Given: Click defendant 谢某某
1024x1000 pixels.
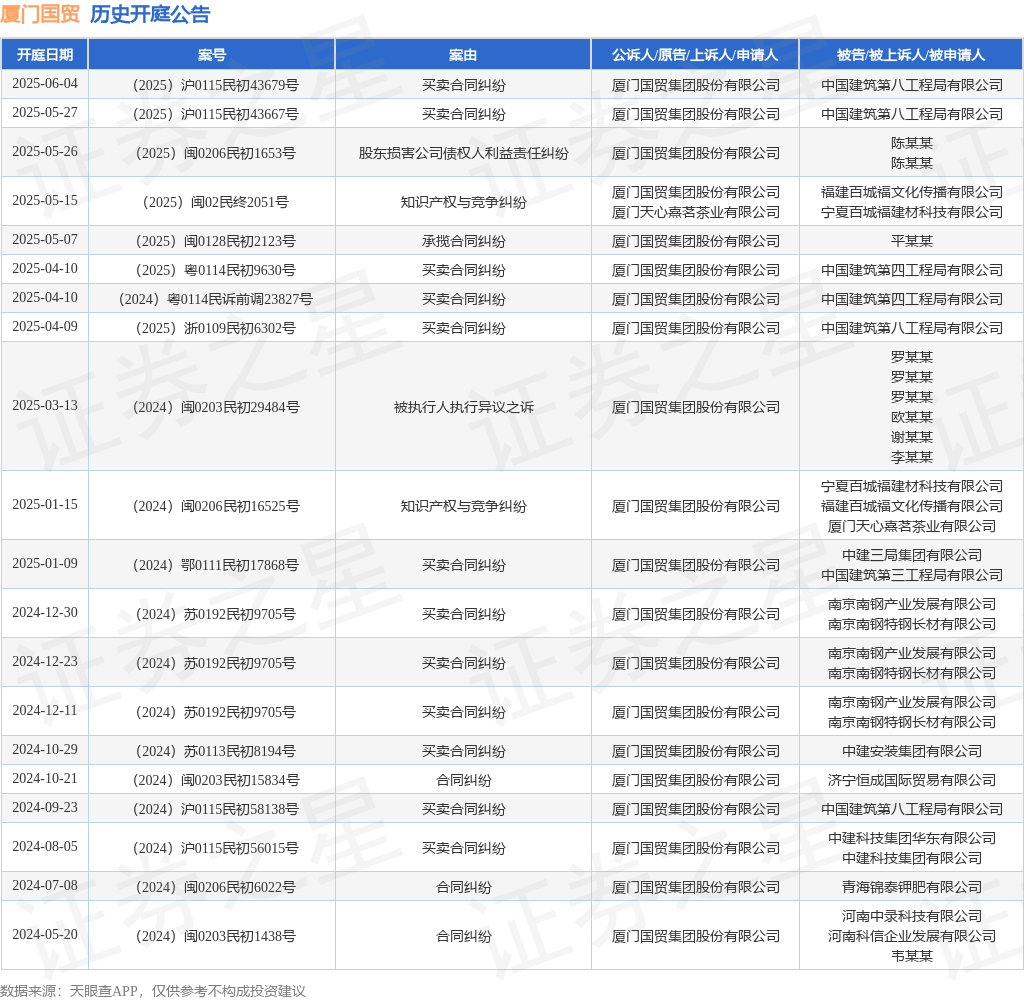Looking at the screenshot, I should [x=912, y=437].
